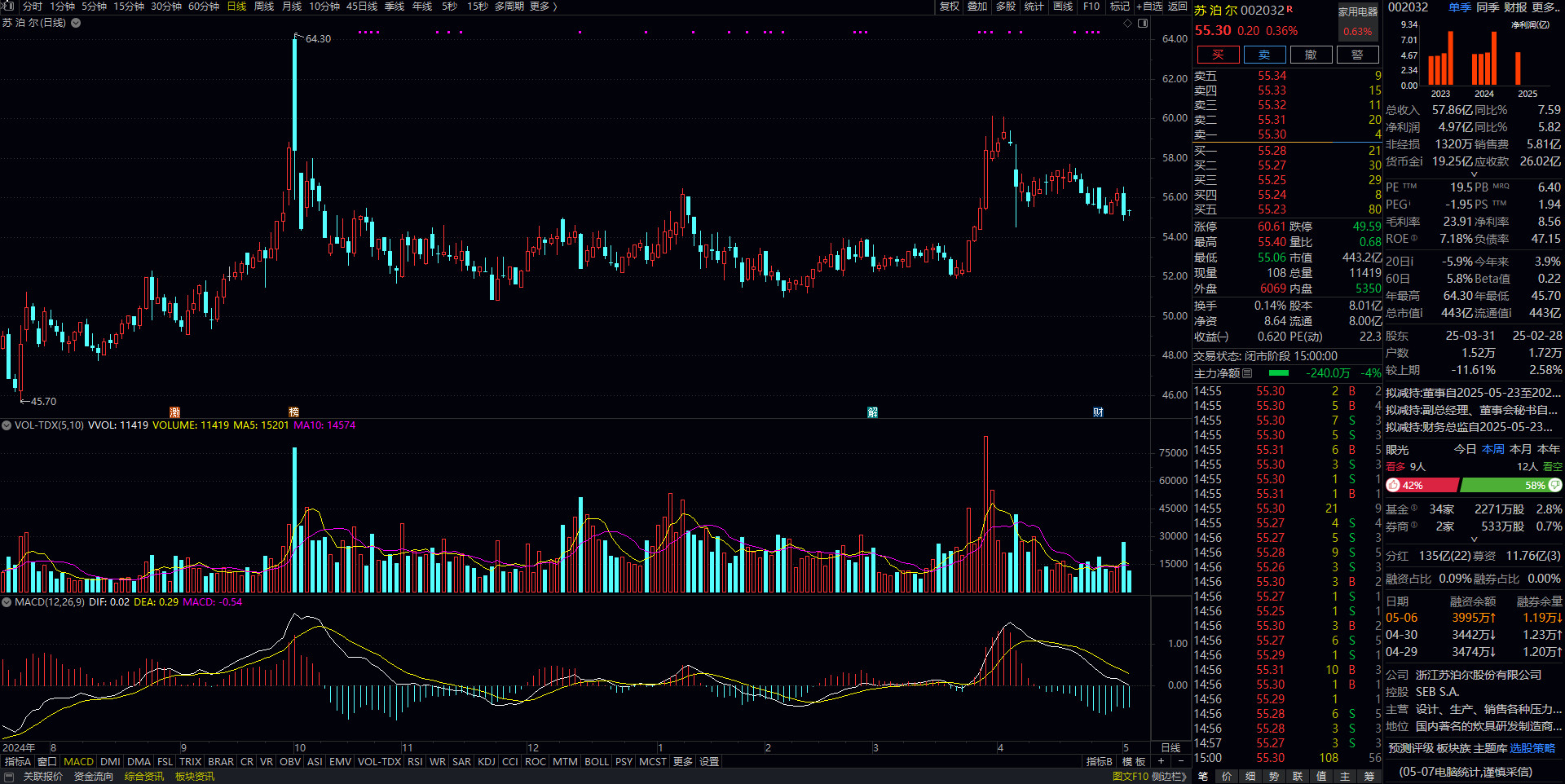Select 日线 daily period
Image resolution: width=1565 pixels, height=784 pixels.
point(236,6)
